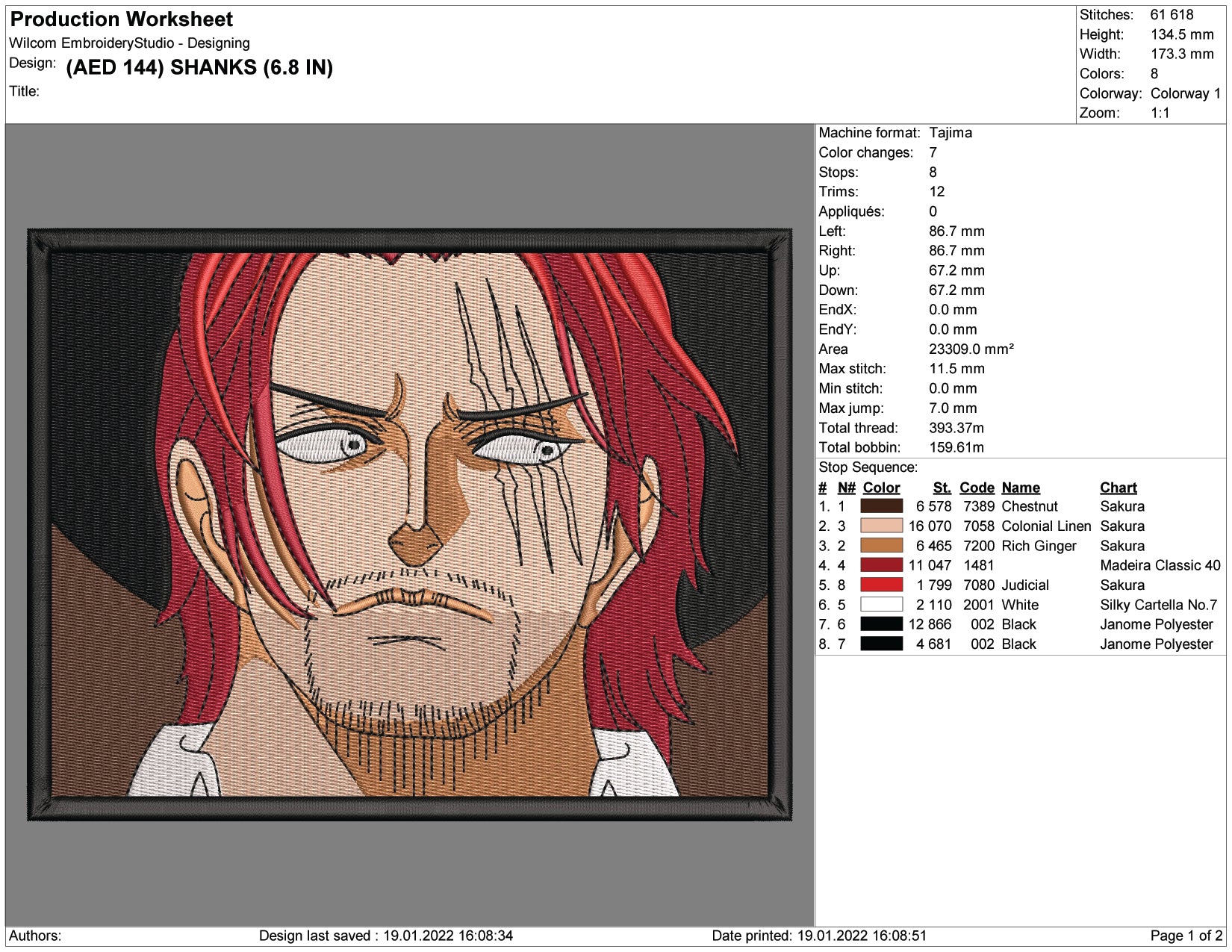
Task: Click the 'Madeira Classic 40' chart entry
Action: [x=1160, y=565]
